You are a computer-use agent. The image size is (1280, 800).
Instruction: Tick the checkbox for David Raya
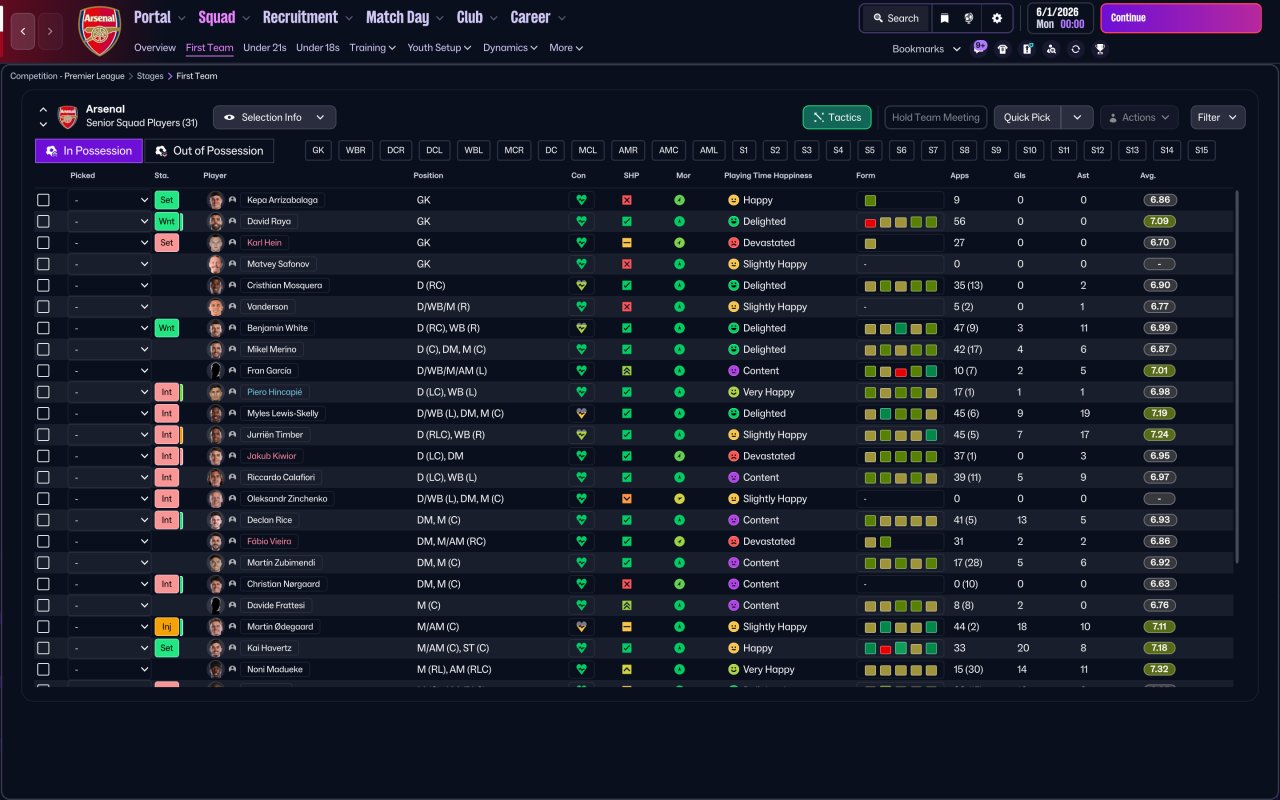43,221
